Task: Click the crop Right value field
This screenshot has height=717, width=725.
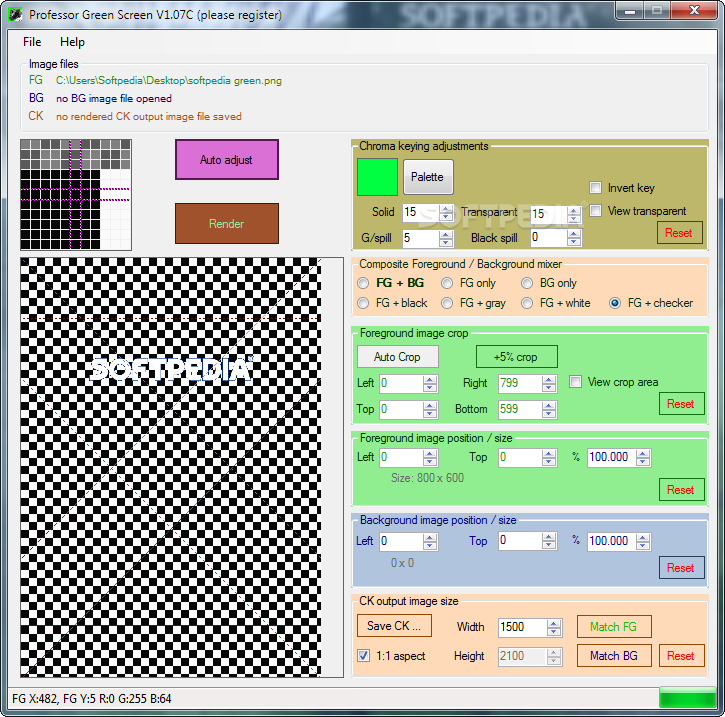Action: (x=520, y=383)
